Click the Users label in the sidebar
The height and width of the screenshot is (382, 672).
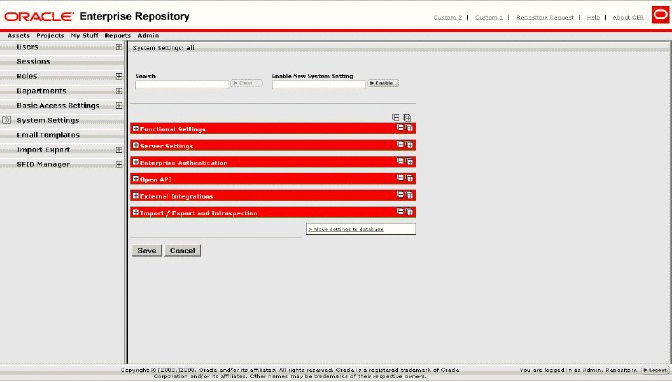pyautogui.click(x=27, y=47)
